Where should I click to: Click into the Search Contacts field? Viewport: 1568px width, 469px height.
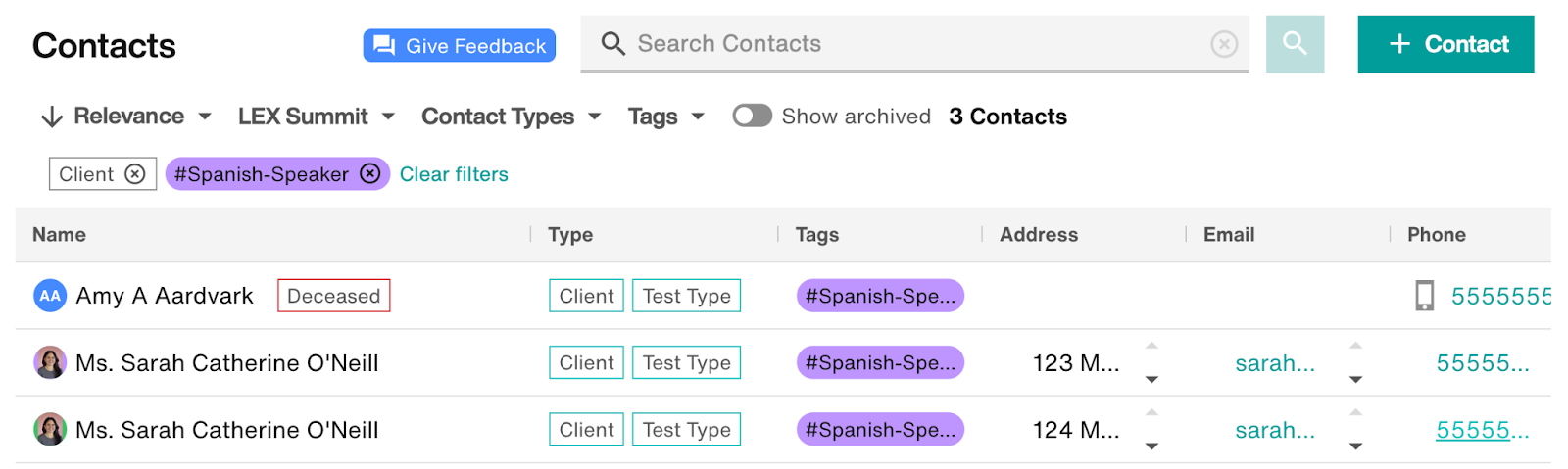[914, 44]
